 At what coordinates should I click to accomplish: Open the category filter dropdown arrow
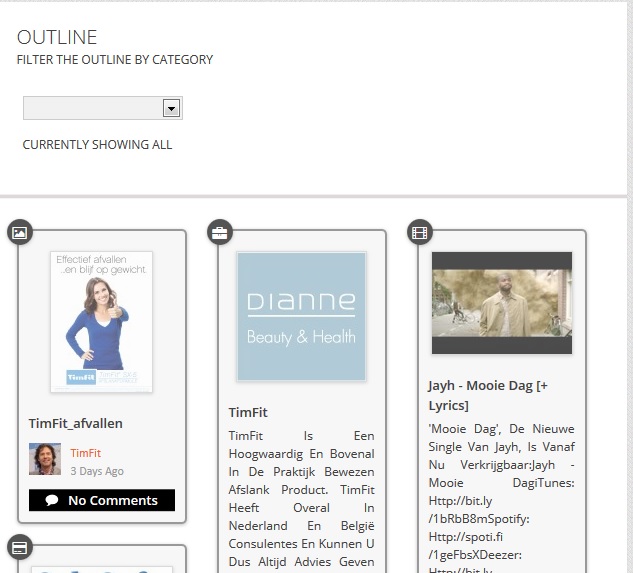(x=171, y=108)
